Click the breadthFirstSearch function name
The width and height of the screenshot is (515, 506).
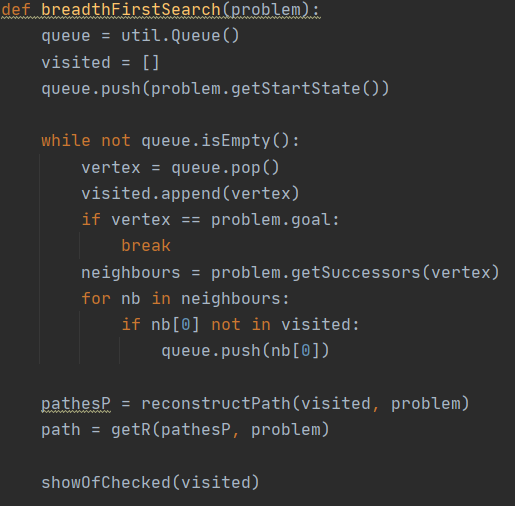click(131, 9)
